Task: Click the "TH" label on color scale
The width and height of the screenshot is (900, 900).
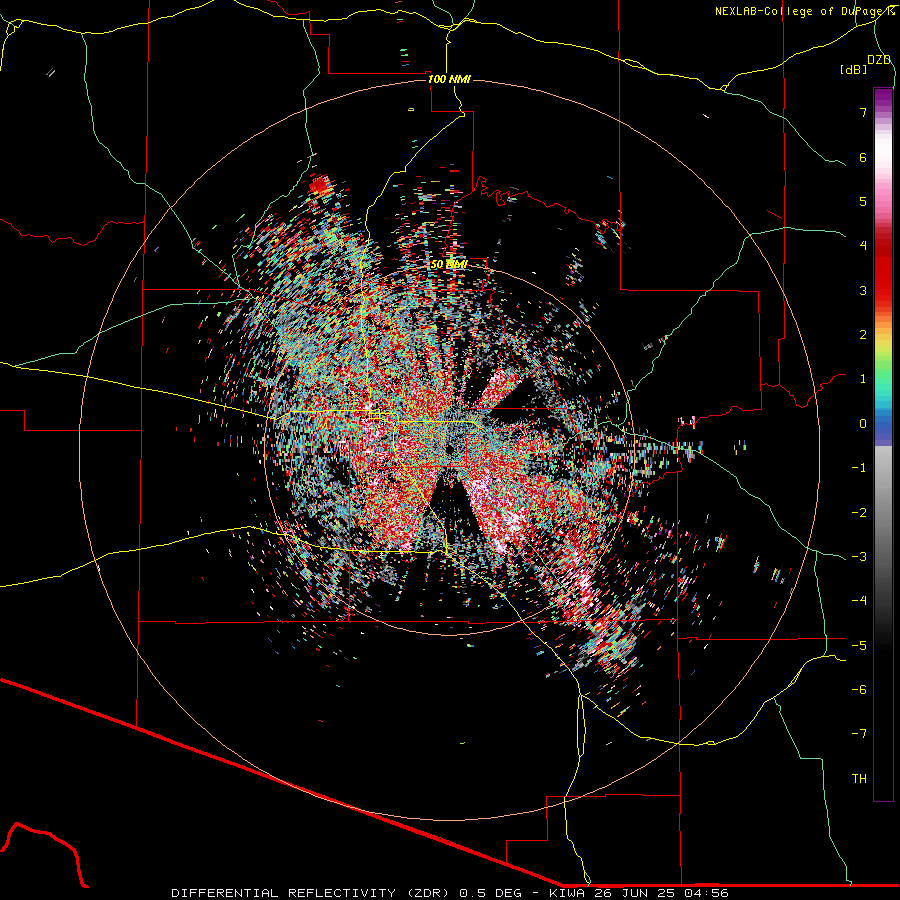Action: (859, 779)
